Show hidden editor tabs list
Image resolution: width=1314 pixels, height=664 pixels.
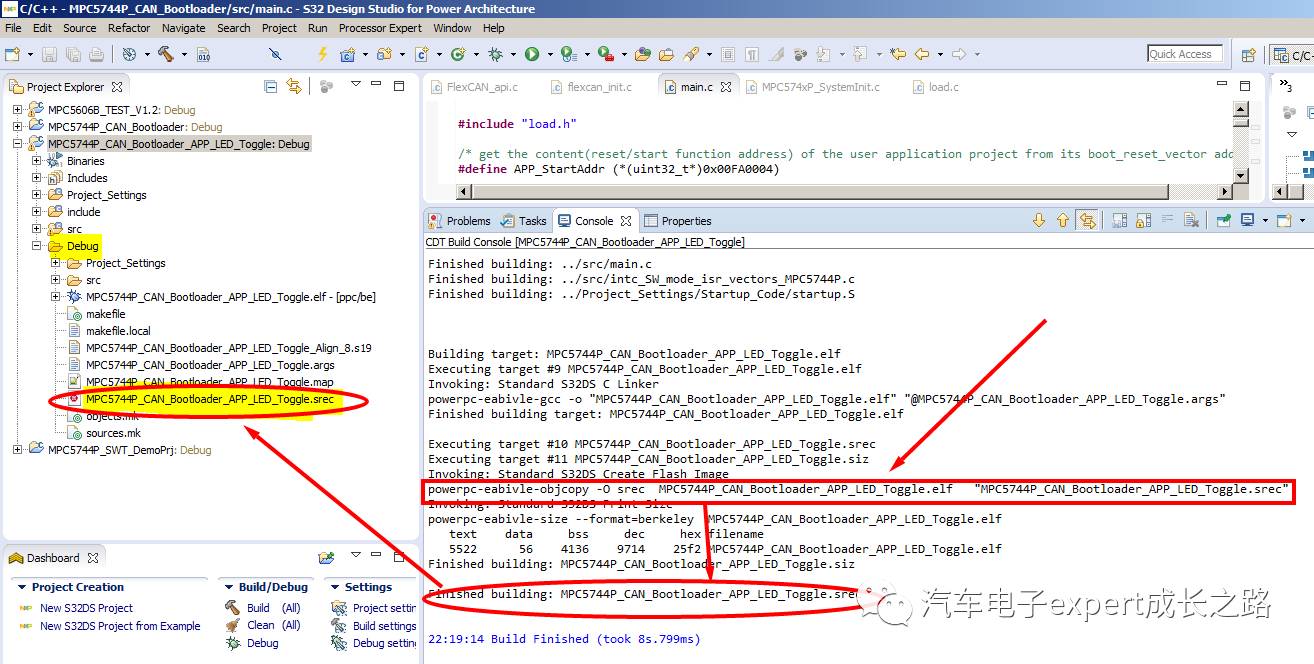click(1284, 87)
